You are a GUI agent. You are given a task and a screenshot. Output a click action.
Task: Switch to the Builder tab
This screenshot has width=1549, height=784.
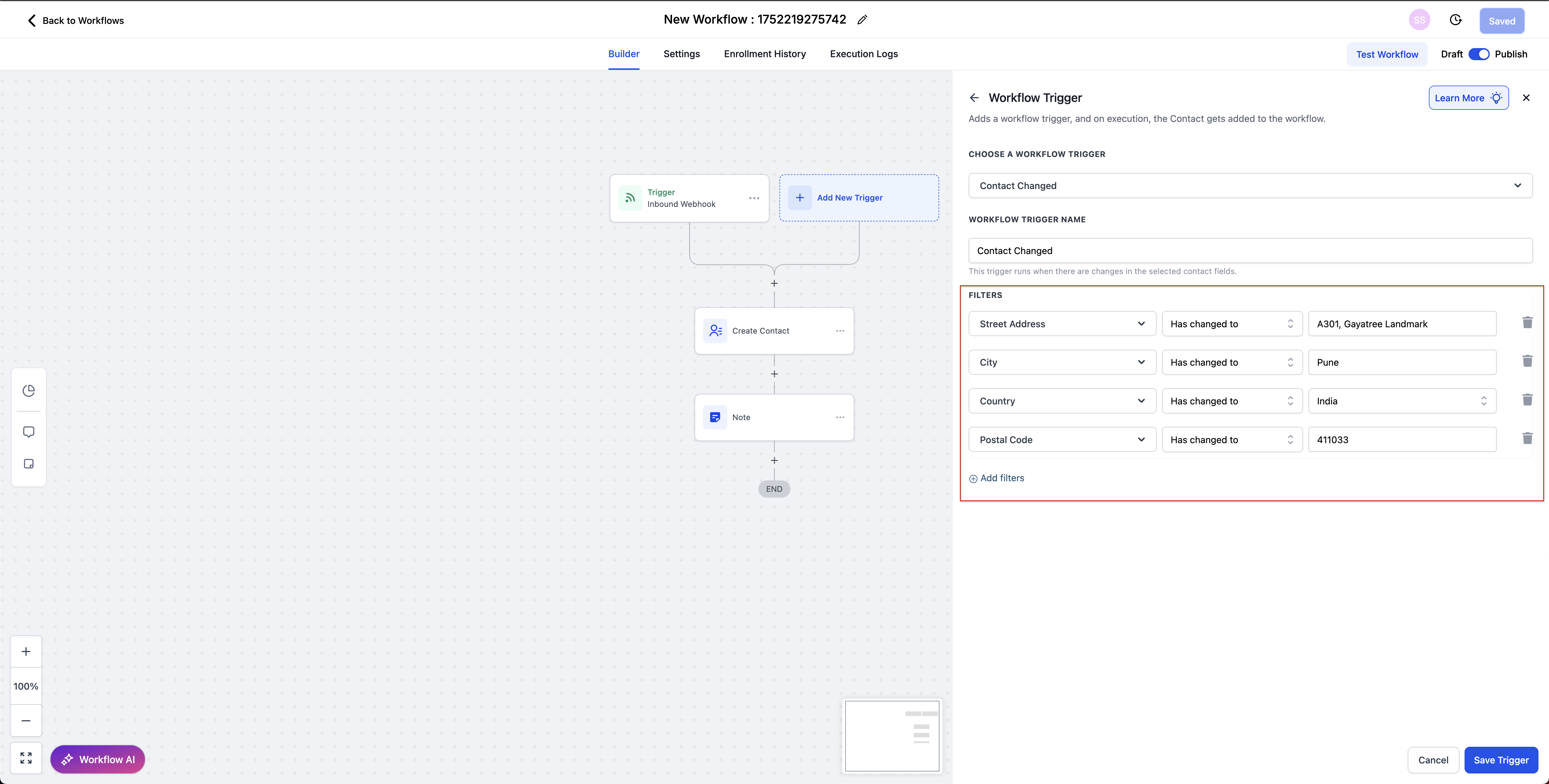624,54
